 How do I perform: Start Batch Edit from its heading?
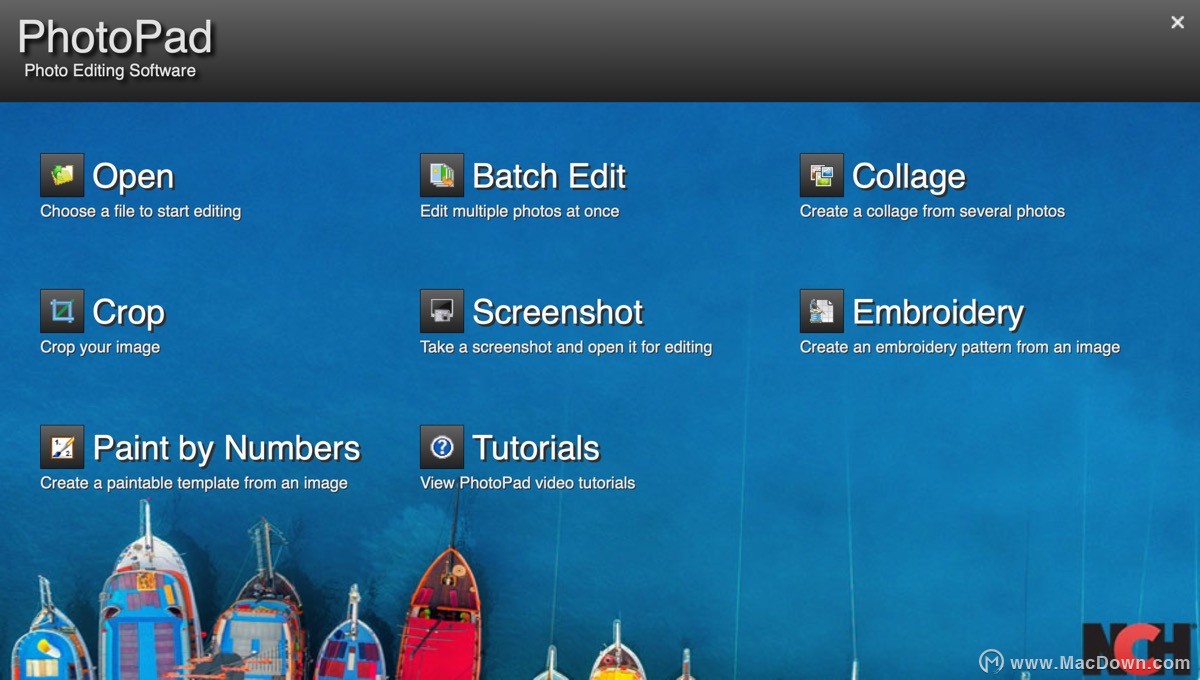[x=549, y=176]
